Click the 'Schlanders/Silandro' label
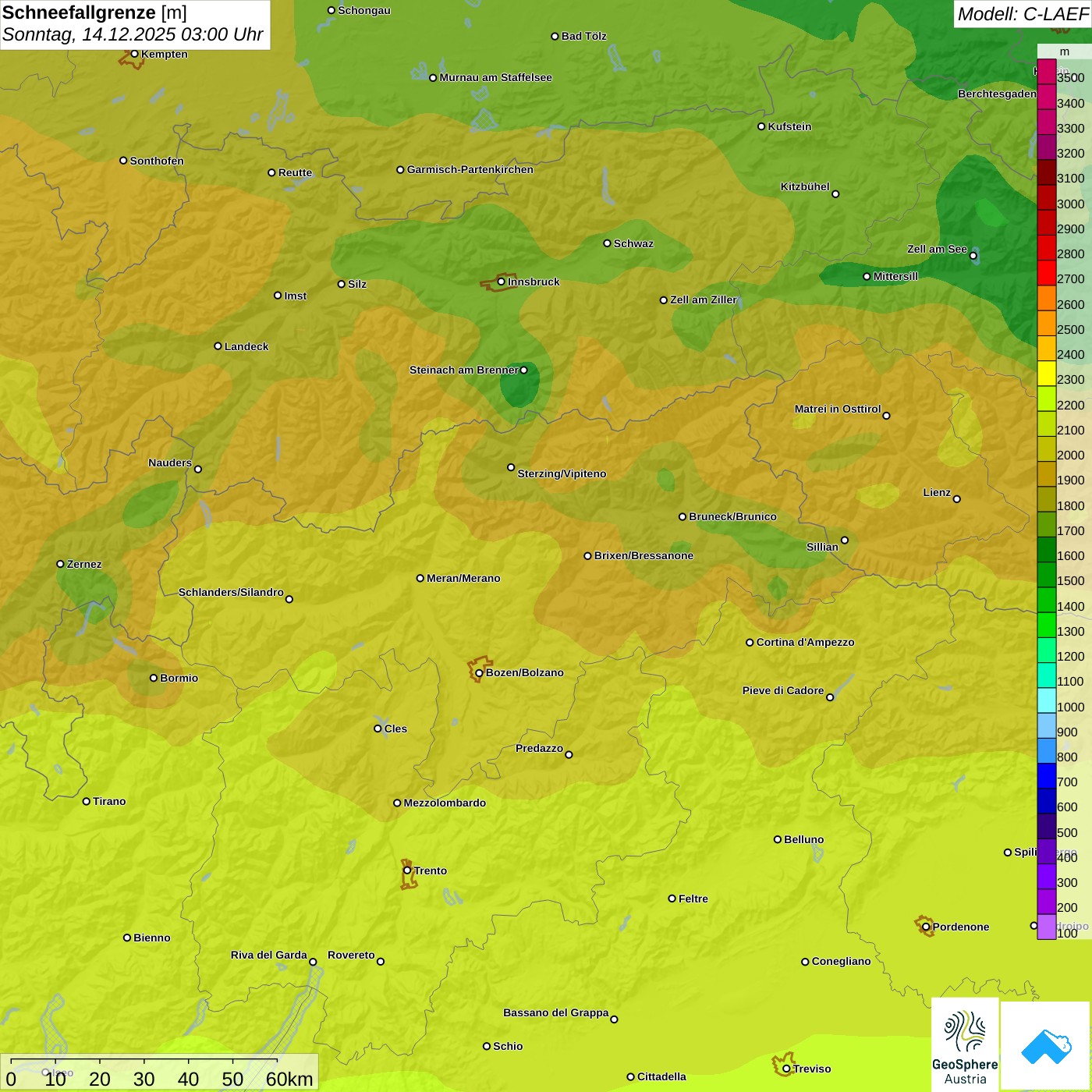Screen dimensions: 1092x1092 click(x=231, y=592)
